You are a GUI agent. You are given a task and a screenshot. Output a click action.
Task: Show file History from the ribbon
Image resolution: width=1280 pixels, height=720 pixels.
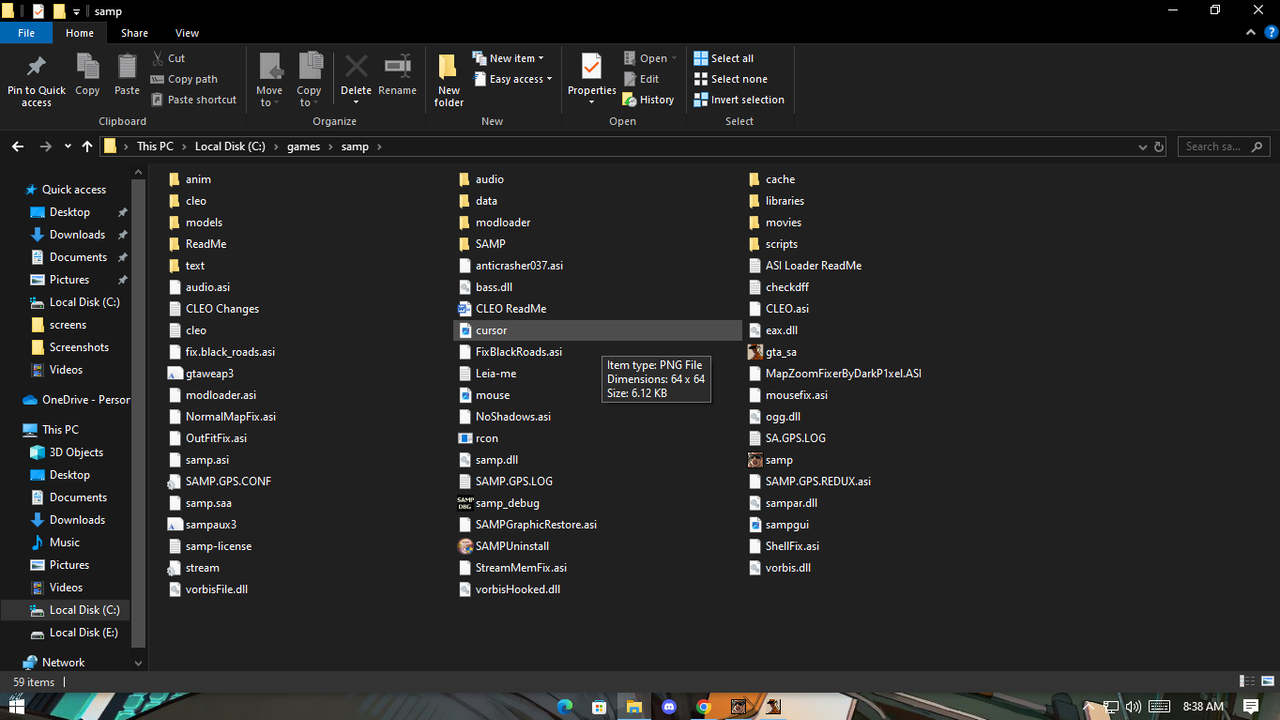(648, 100)
